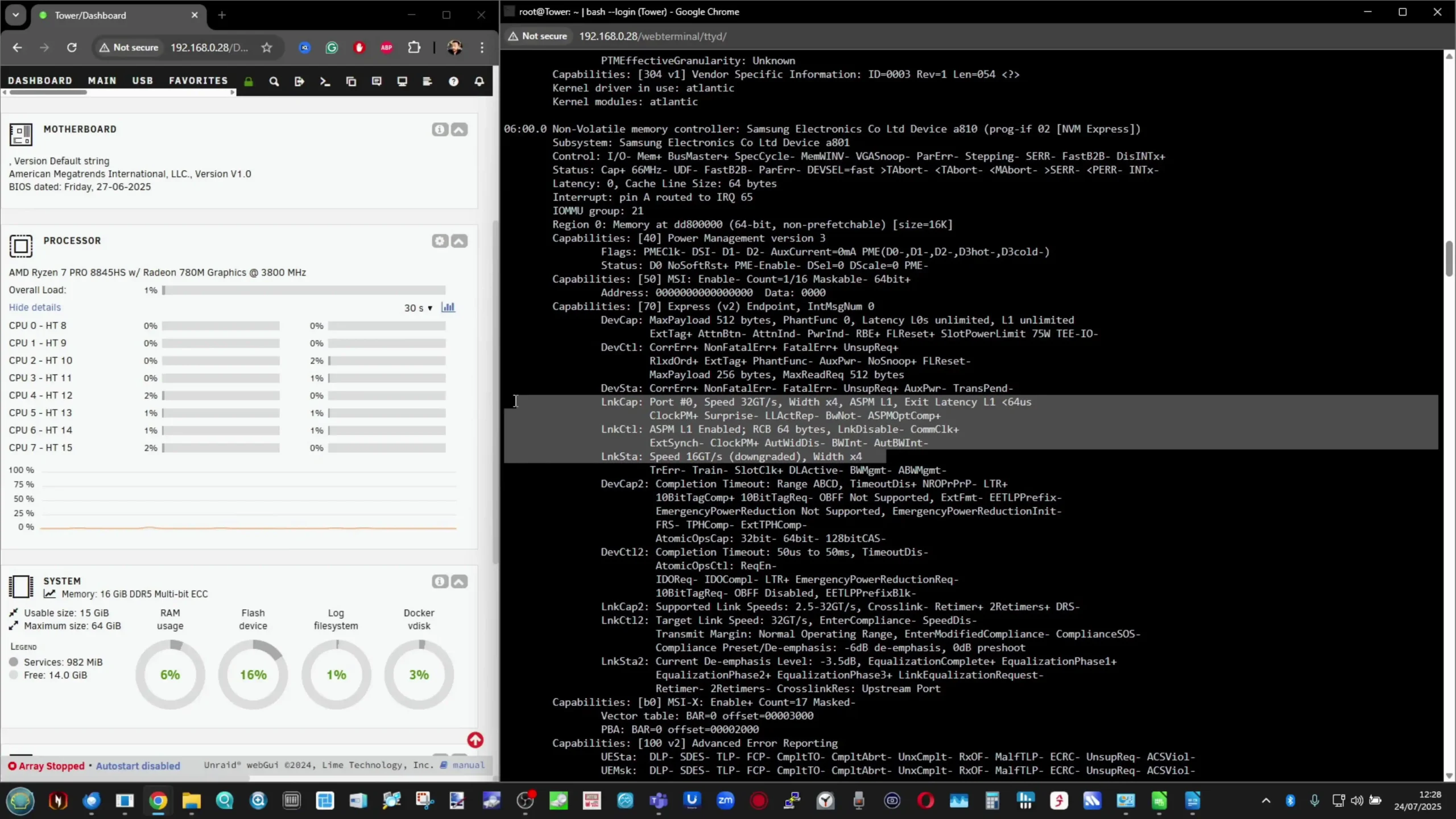Click the 'Kernel driver in use: atlantic' line
Image resolution: width=1456 pixels, height=819 pixels.
pos(643,88)
